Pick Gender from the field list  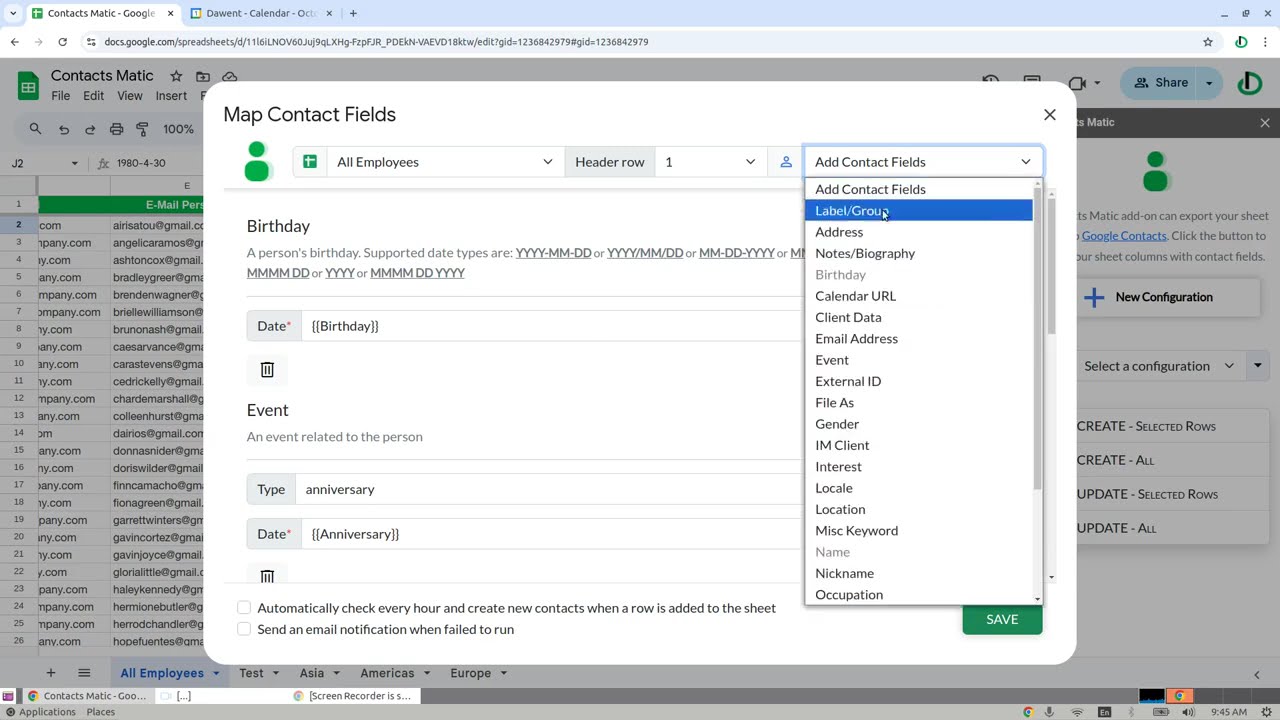click(919, 424)
